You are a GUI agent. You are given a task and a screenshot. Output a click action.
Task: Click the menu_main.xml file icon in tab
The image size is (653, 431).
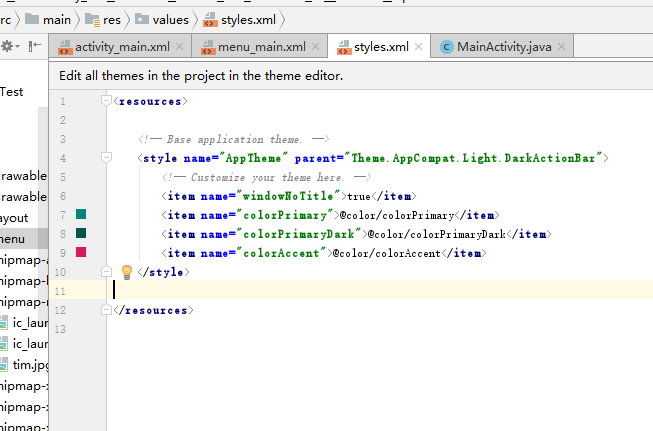(x=207, y=47)
